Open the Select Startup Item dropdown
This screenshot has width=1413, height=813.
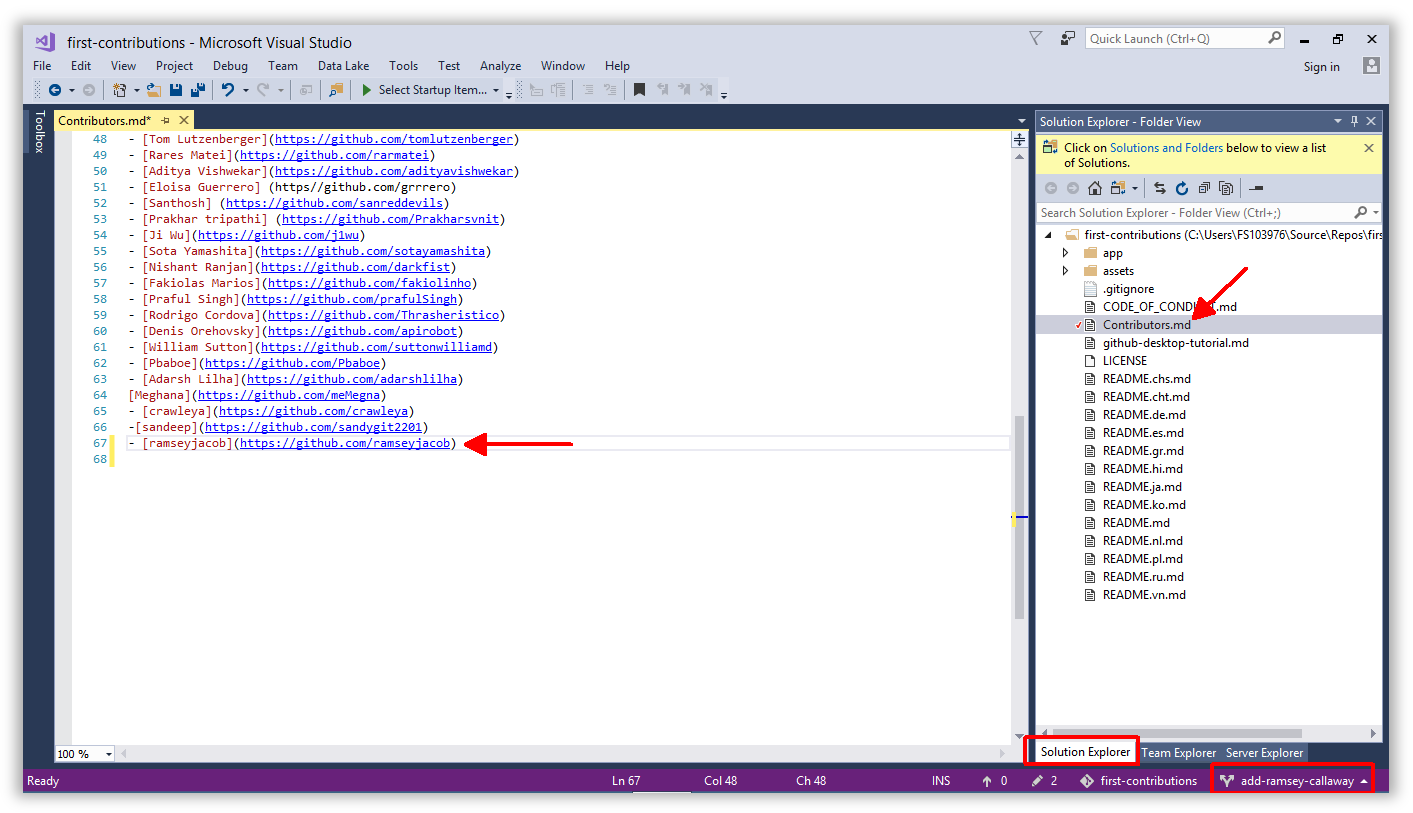tap(431, 90)
